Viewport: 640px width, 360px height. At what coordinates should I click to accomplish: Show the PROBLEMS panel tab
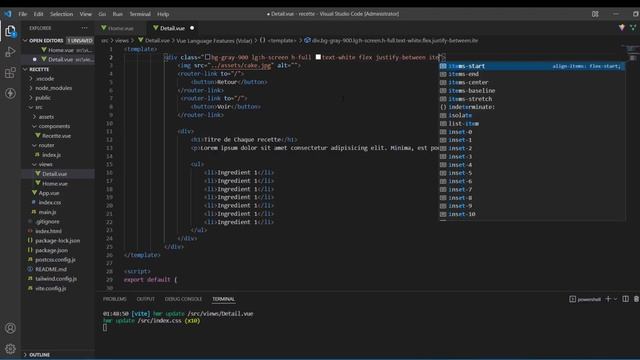115,299
